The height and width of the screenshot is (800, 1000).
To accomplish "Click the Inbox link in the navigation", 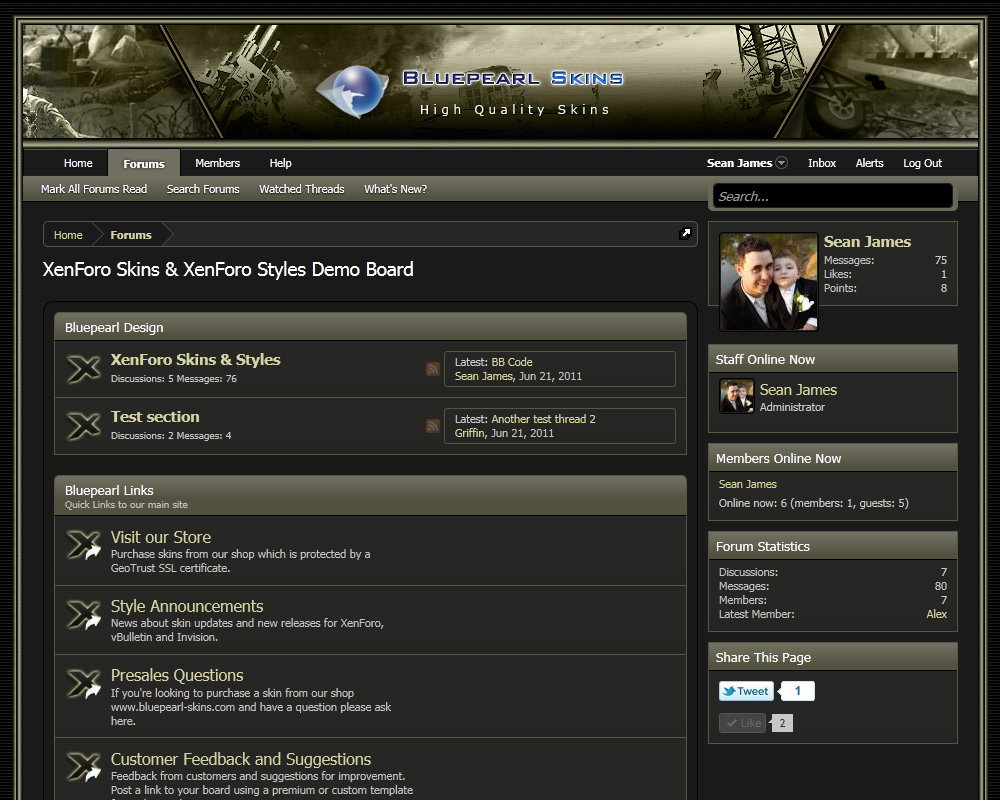I will pos(822,163).
